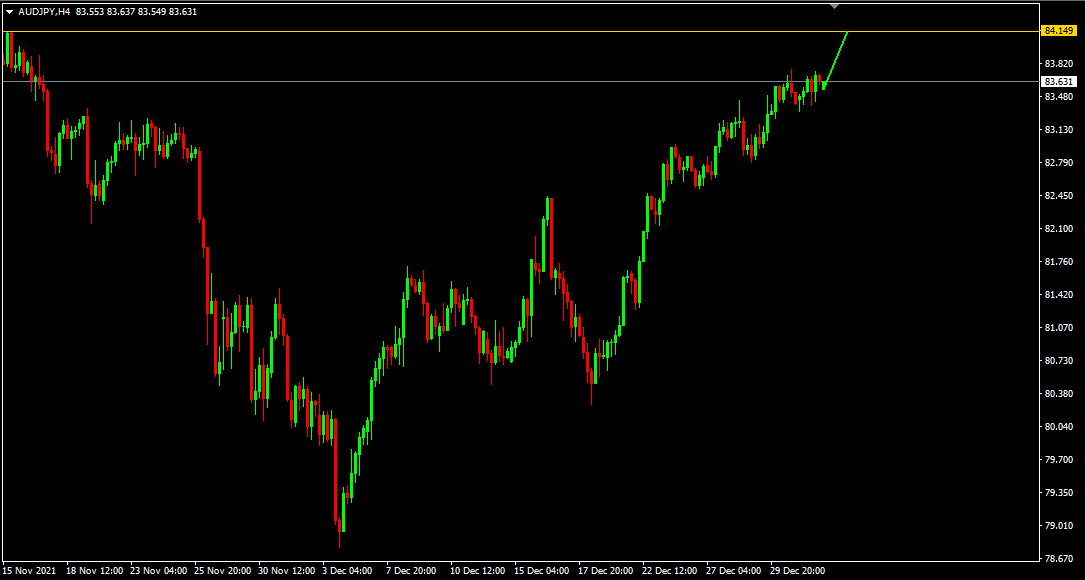Image resolution: width=1086 pixels, height=580 pixels.
Task: Click the white 83.631 current price label on axis
Action: pos(1059,81)
